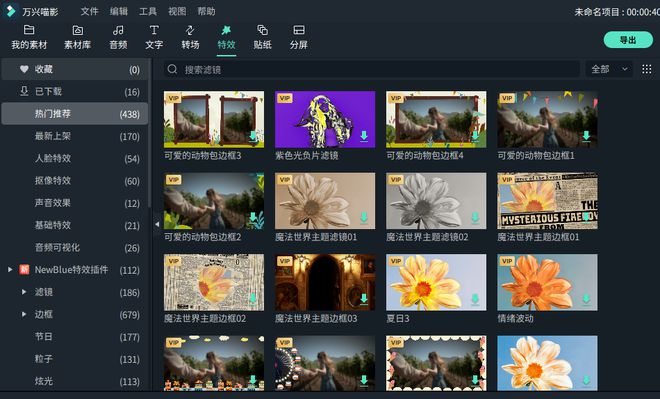Click the search magnifier icon
Image resolution: width=660 pixels, height=399 pixels.
pos(172,69)
